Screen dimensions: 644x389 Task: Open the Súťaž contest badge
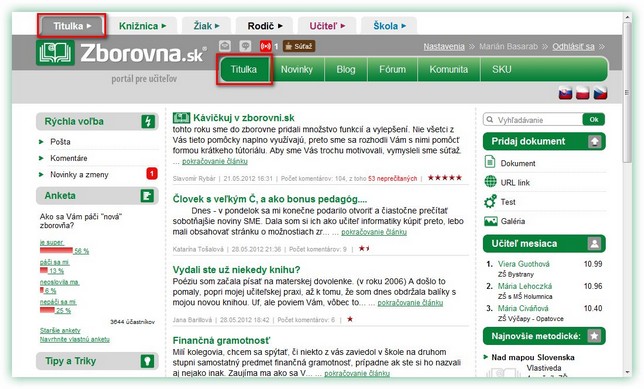point(299,46)
